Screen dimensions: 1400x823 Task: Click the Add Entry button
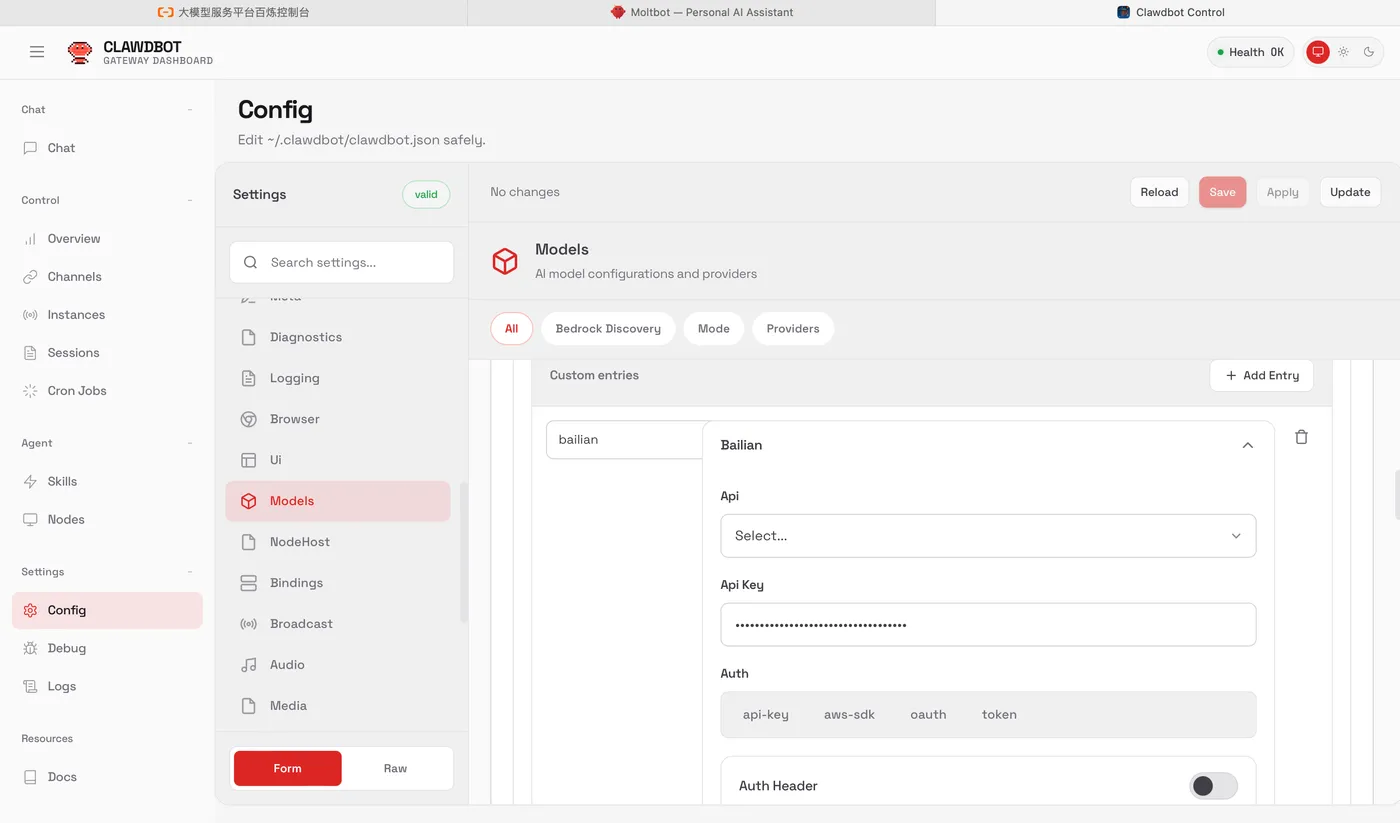pyautogui.click(x=1261, y=376)
